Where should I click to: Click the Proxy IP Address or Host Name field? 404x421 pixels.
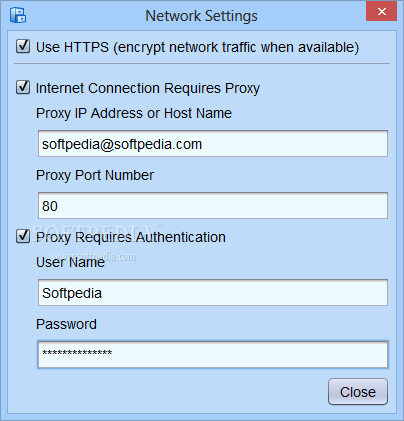[213, 144]
